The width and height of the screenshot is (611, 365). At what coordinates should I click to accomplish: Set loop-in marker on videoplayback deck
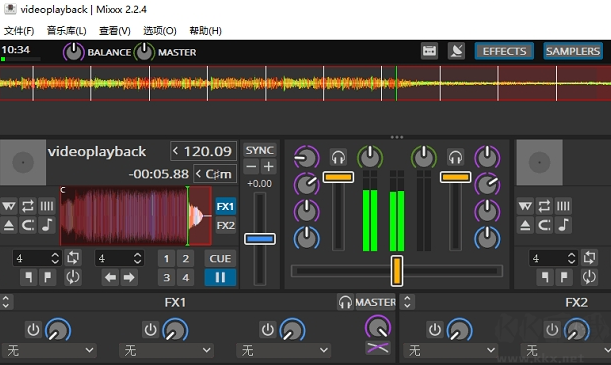(28, 277)
